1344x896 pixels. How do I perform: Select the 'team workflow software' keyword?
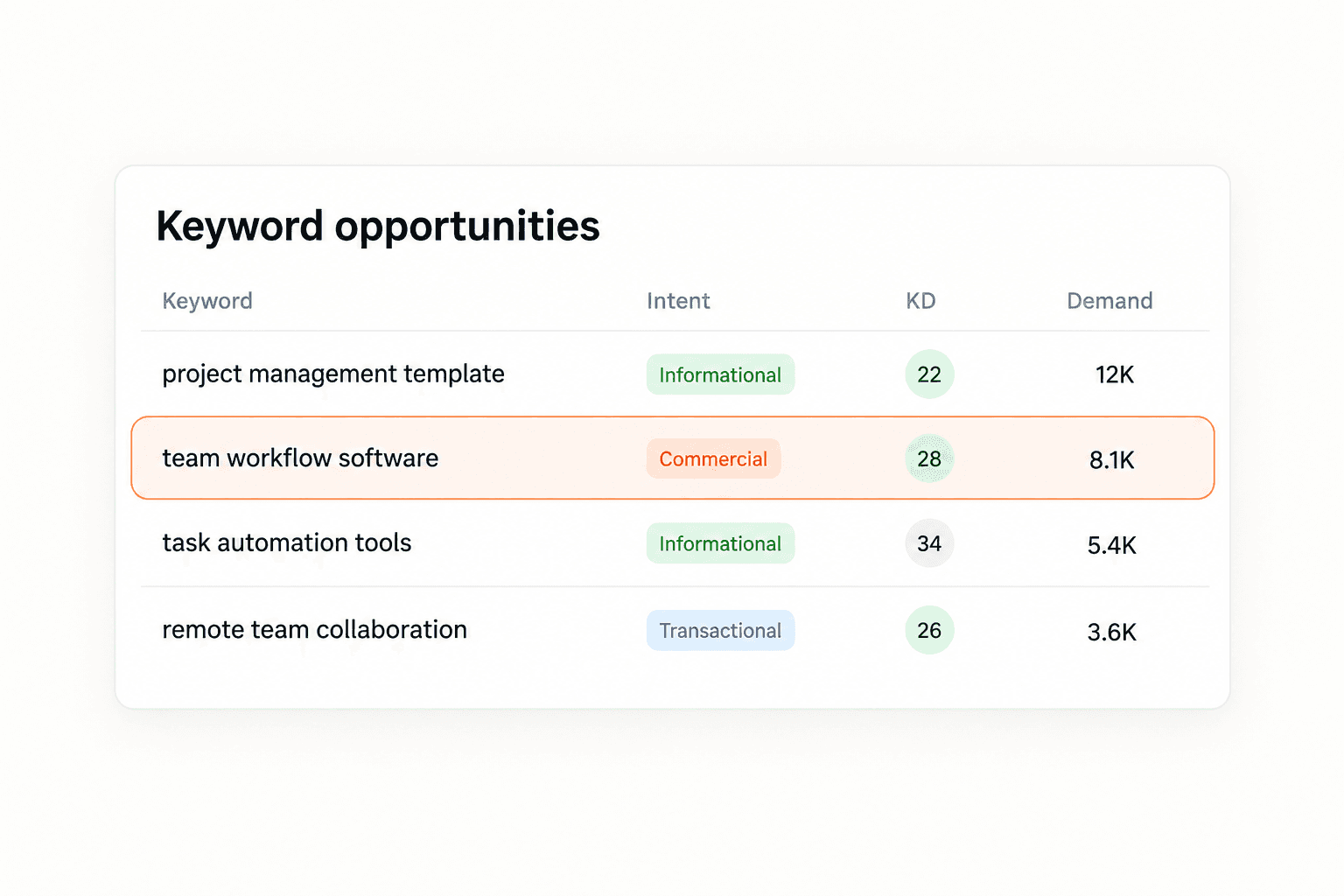(x=300, y=458)
